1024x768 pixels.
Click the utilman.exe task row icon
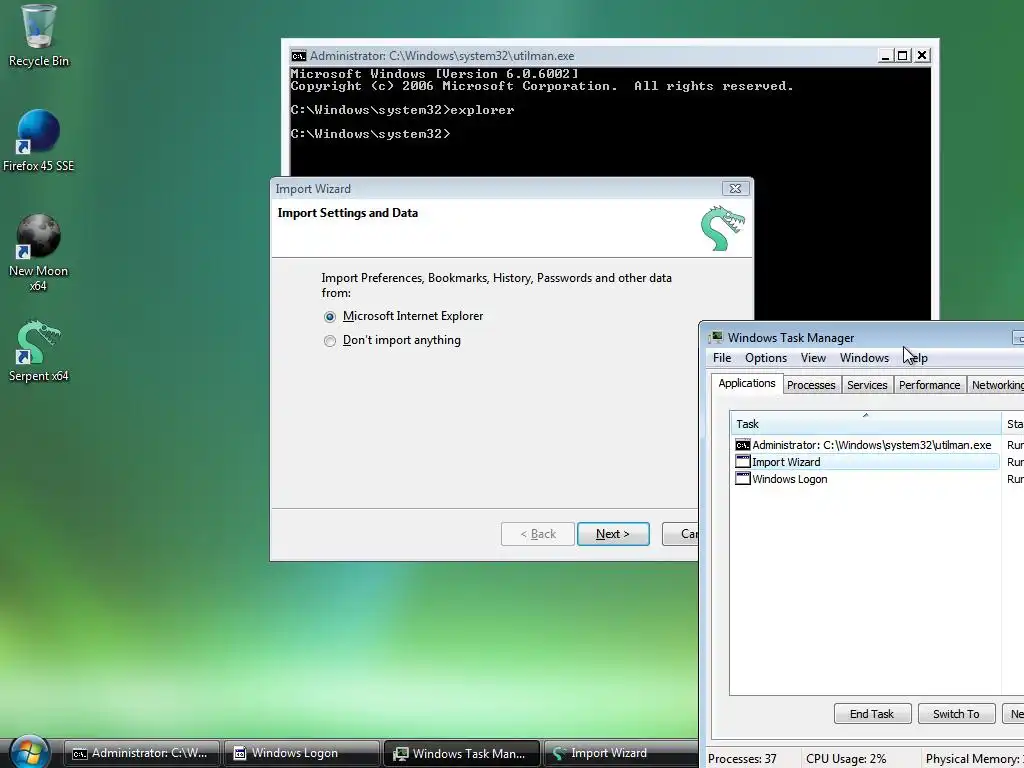point(743,445)
